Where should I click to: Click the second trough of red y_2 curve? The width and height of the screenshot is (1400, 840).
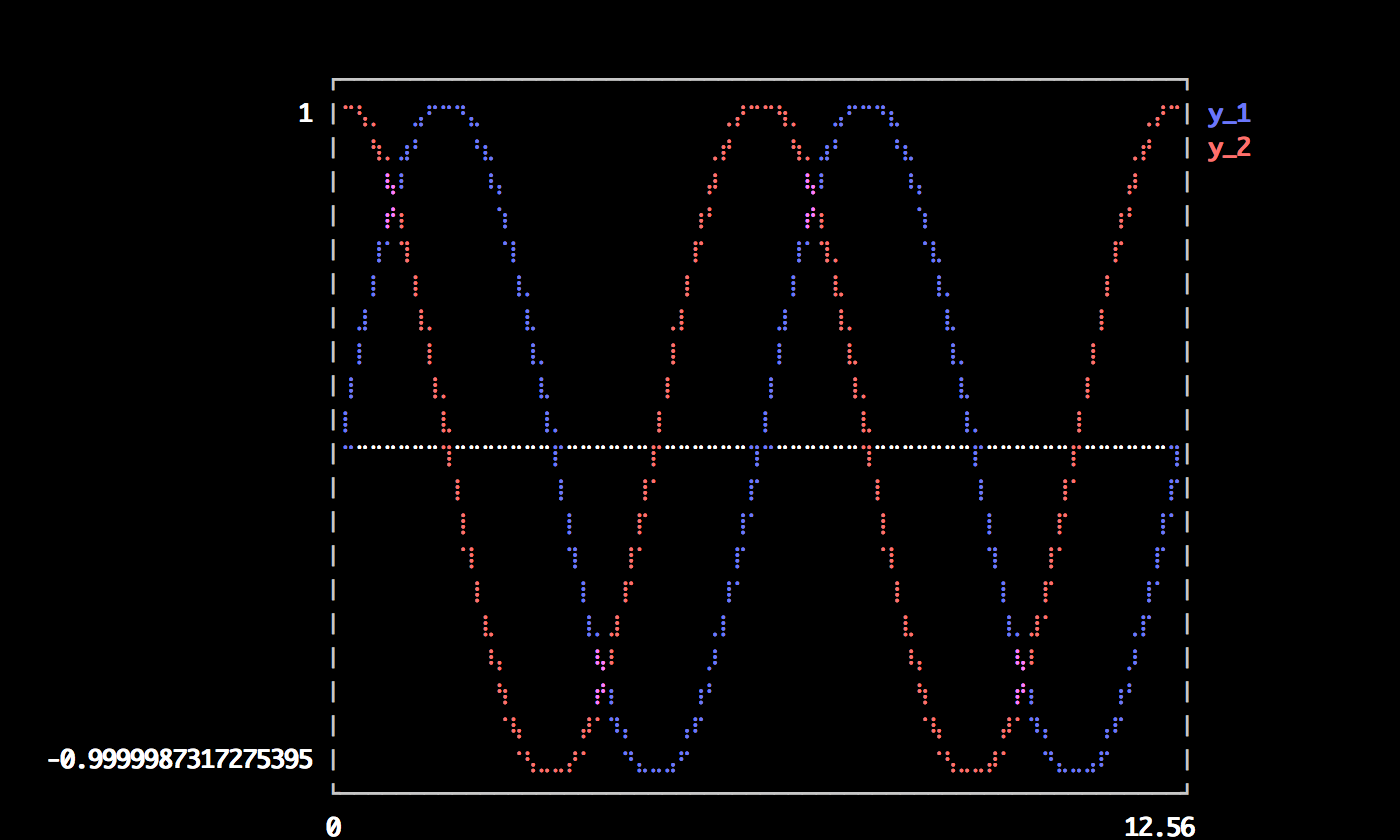pos(971,770)
